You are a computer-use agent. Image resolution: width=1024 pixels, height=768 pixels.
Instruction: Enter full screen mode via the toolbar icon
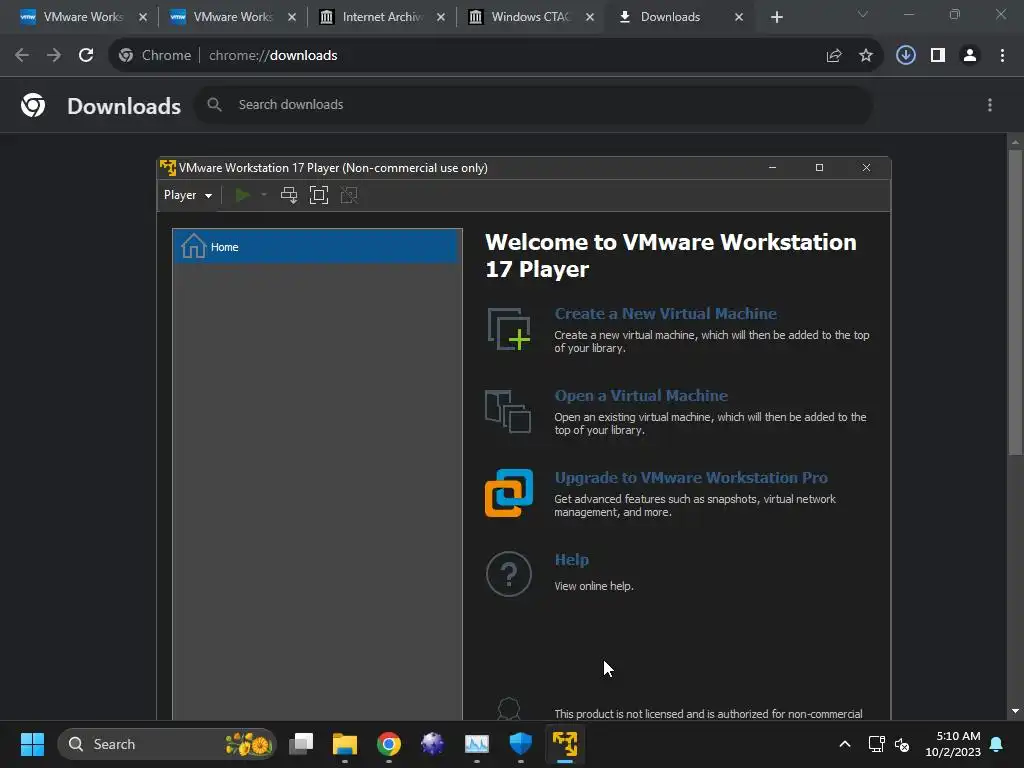[x=319, y=195]
